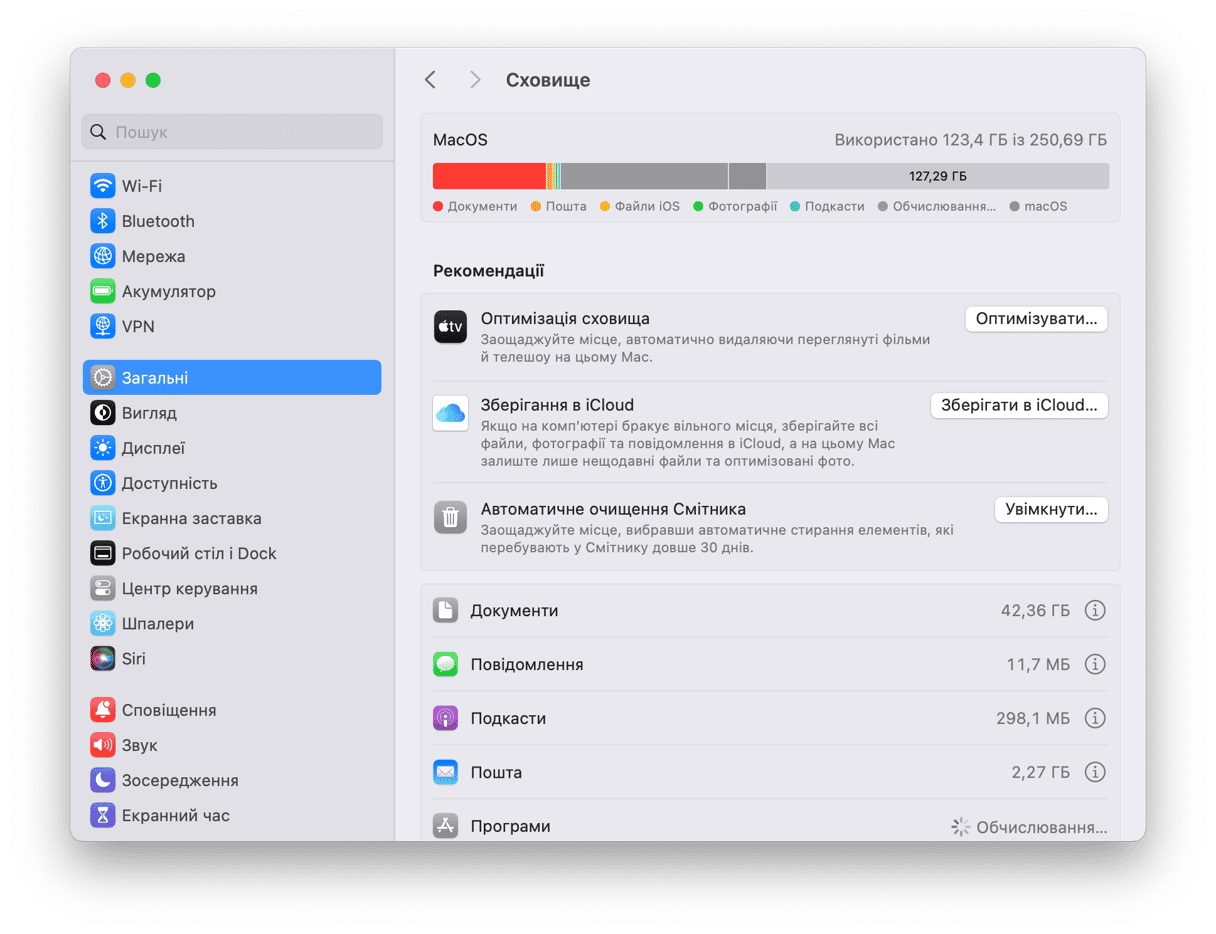This screenshot has height=934, width=1216.
Task: Show info for Документи row
Action: click(x=1095, y=610)
